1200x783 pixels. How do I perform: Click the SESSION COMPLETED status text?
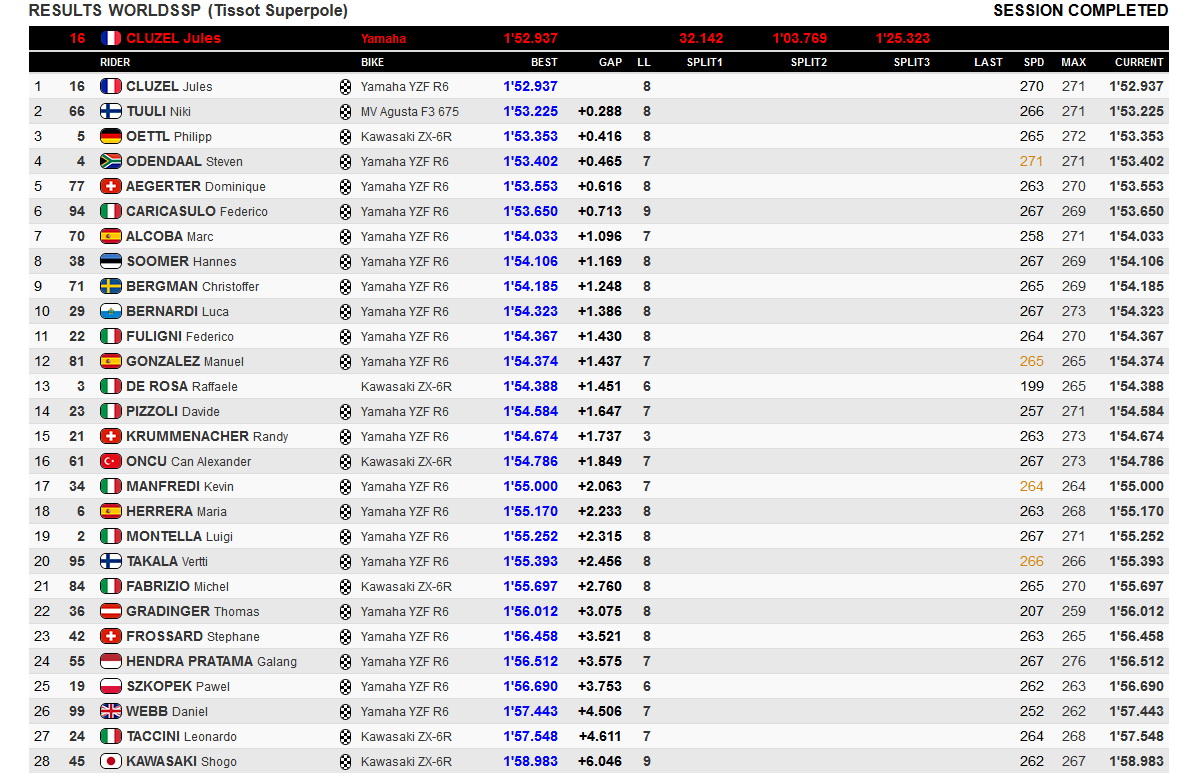pyautogui.click(x=1080, y=11)
